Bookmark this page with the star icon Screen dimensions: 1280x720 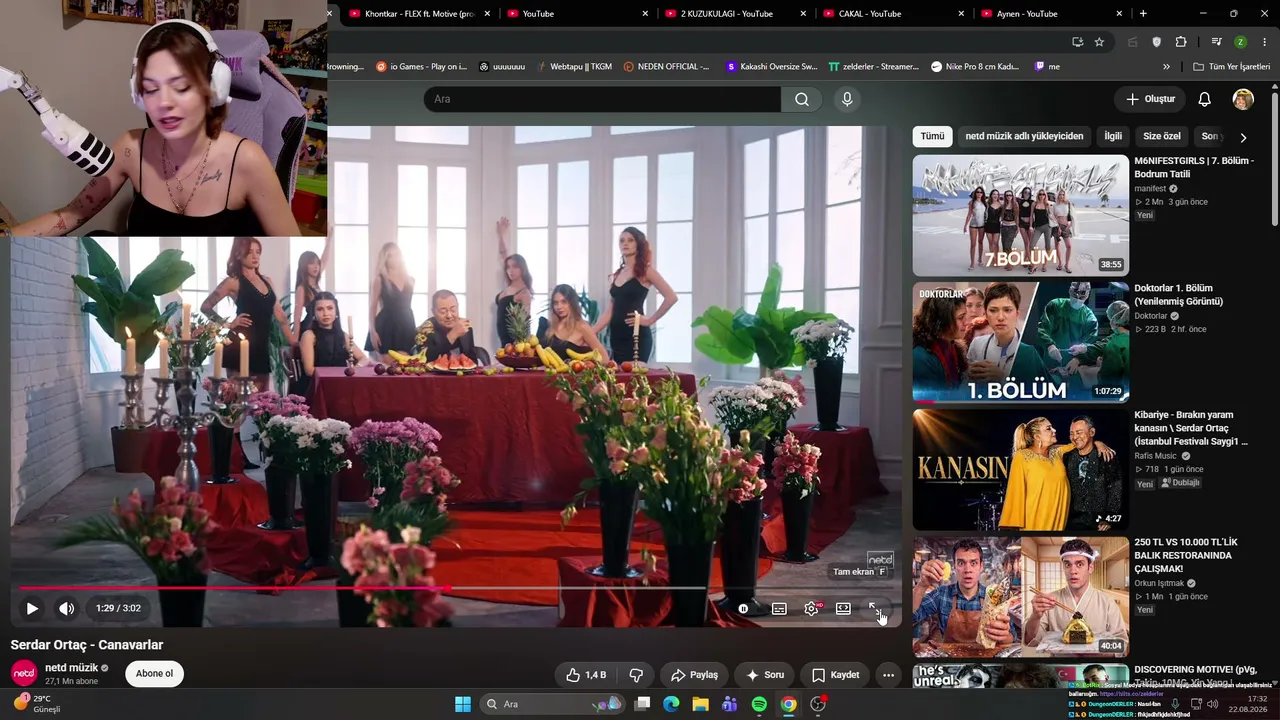click(1099, 42)
